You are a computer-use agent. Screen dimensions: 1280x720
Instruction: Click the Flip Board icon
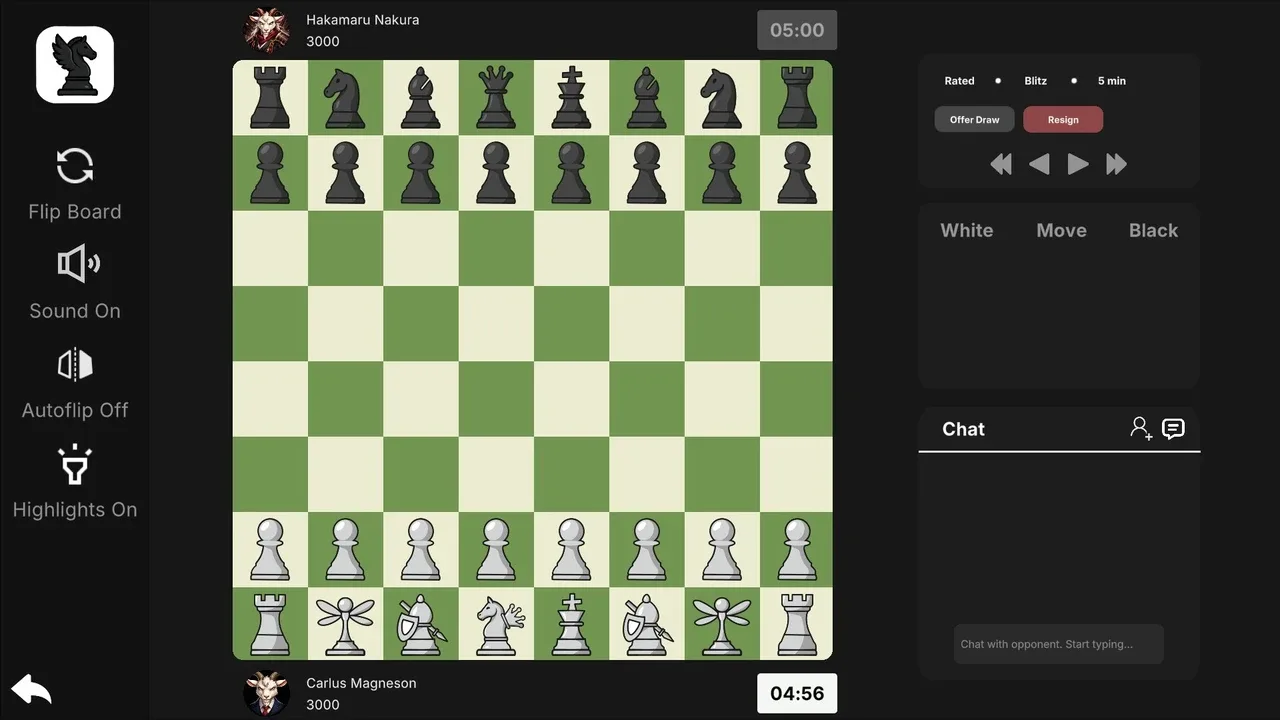(x=75, y=166)
